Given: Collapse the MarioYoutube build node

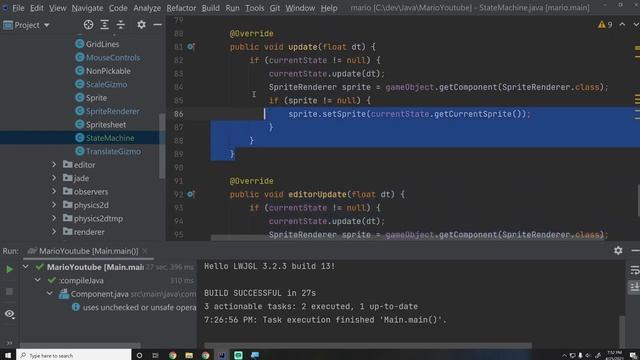Looking at the screenshot, I should coord(26,267).
